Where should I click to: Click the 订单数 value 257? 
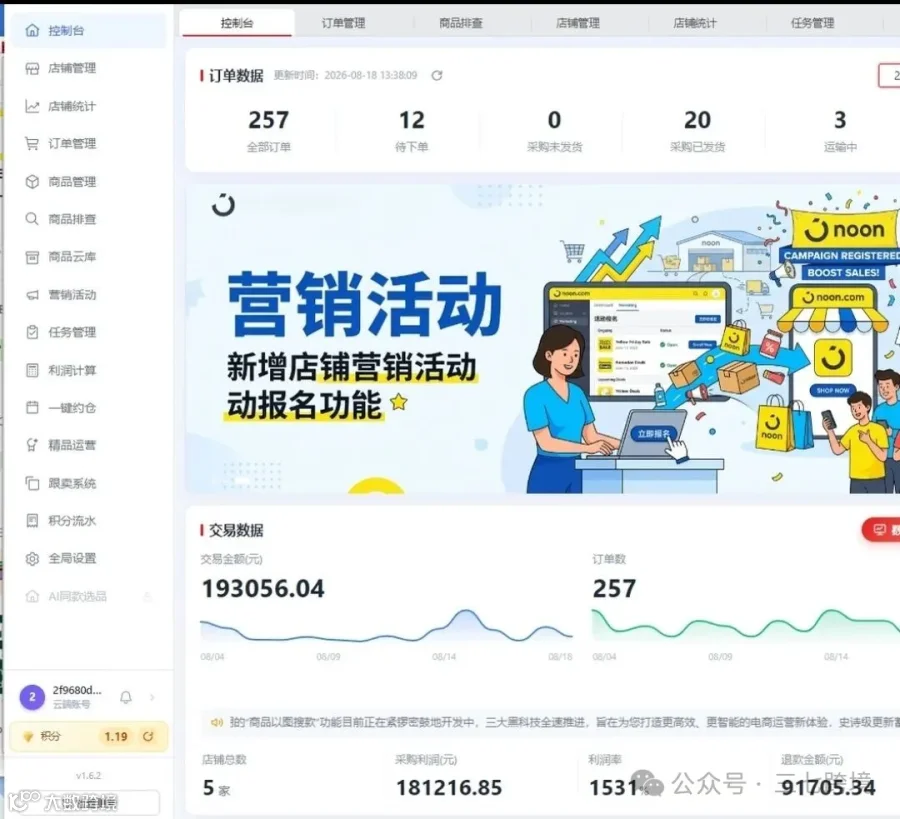tap(614, 589)
